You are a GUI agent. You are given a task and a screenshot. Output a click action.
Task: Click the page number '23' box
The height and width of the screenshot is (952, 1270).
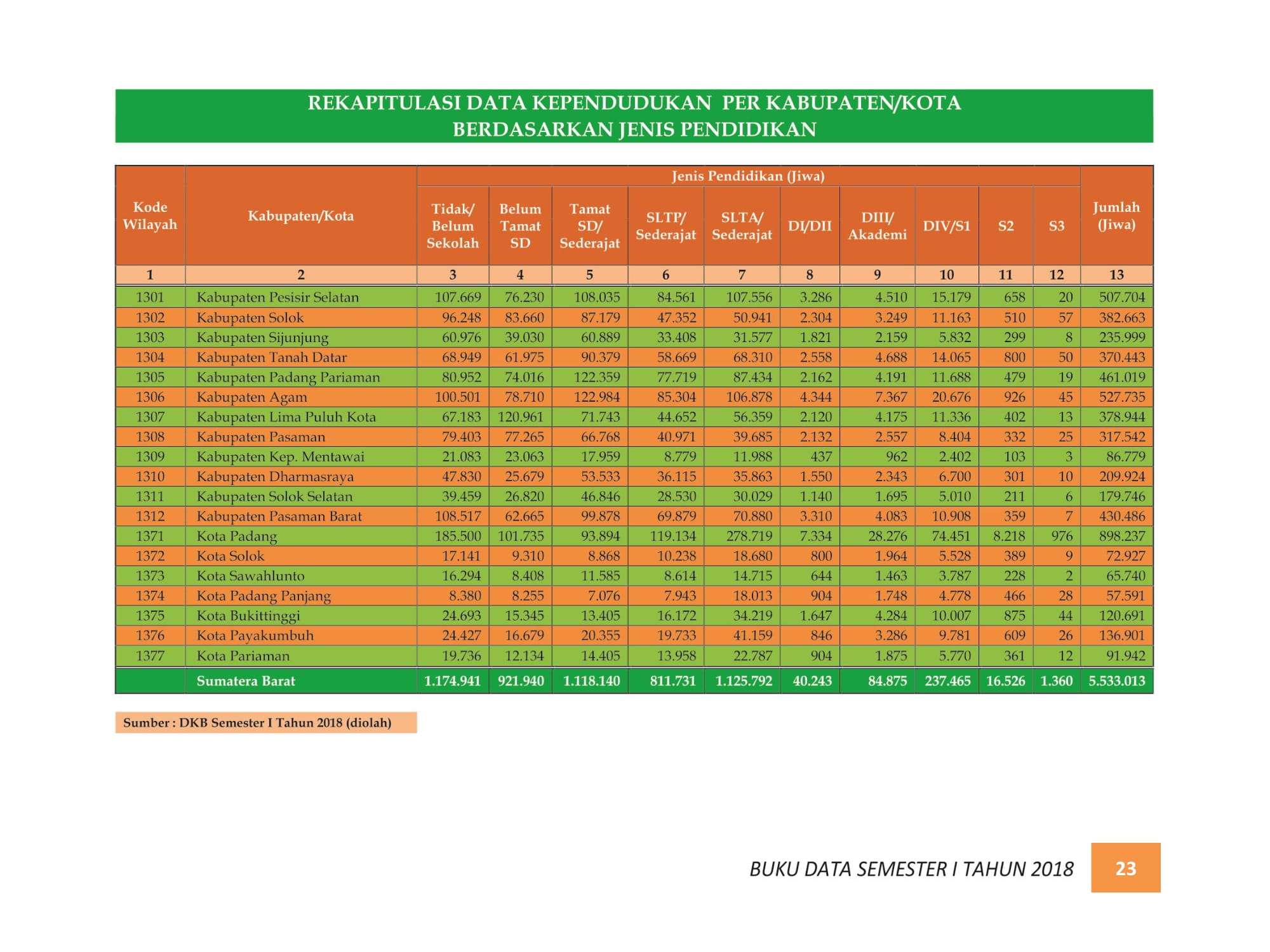1126,868
